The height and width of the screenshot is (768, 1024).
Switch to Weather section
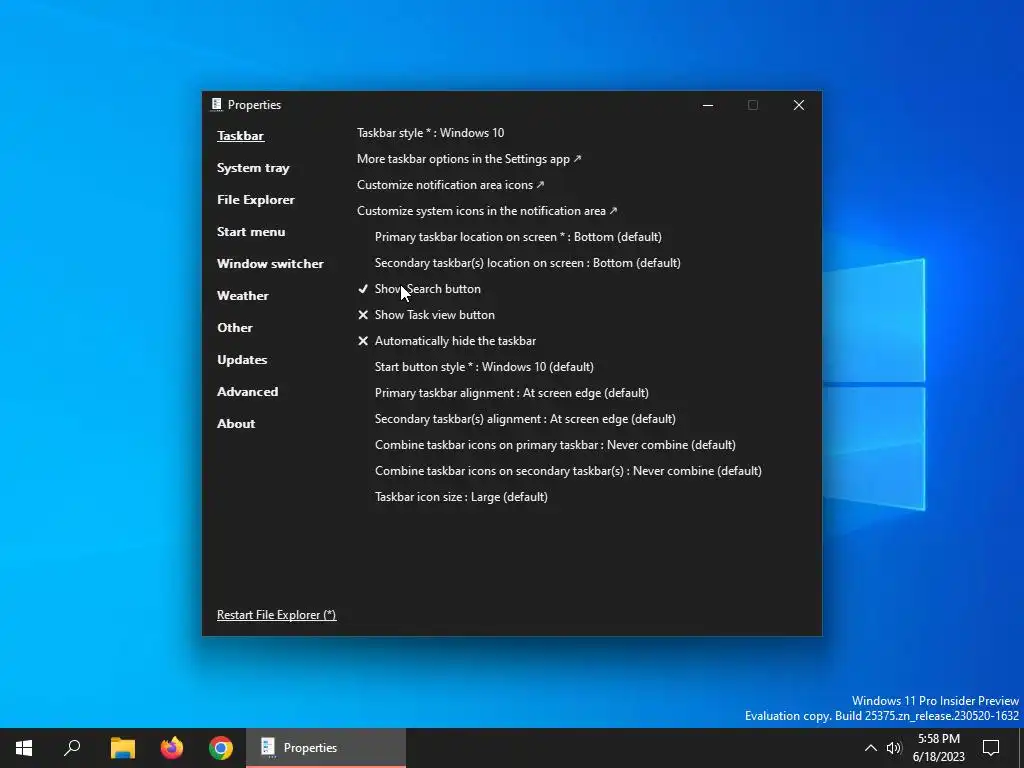pyautogui.click(x=242, y=296)
